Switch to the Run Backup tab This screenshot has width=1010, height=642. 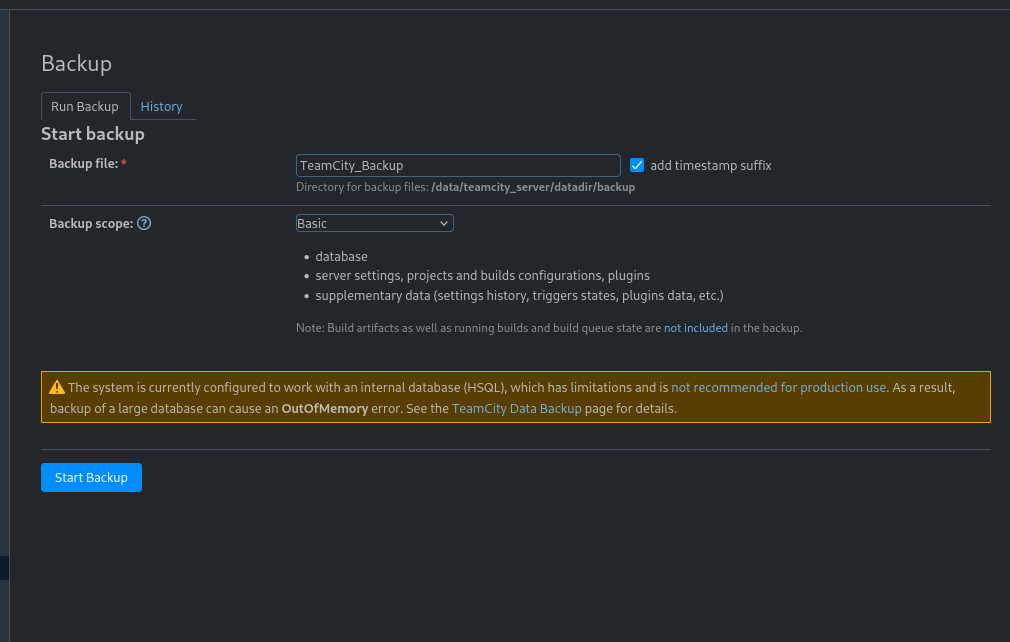(85, 106)
